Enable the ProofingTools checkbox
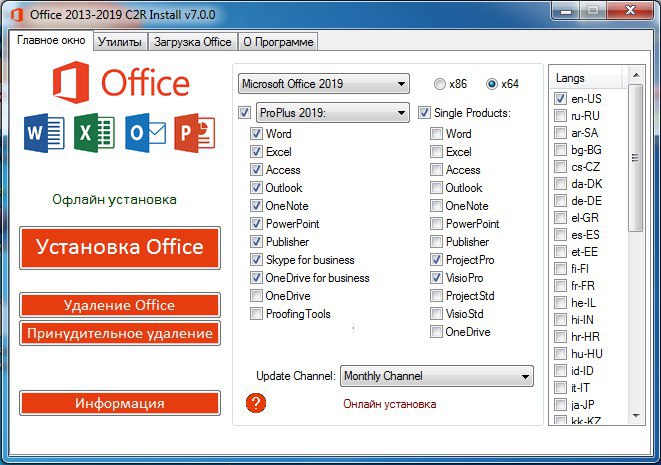Image resolution: width=661 pixels, height=465 pixels. [x=256, y=314]
